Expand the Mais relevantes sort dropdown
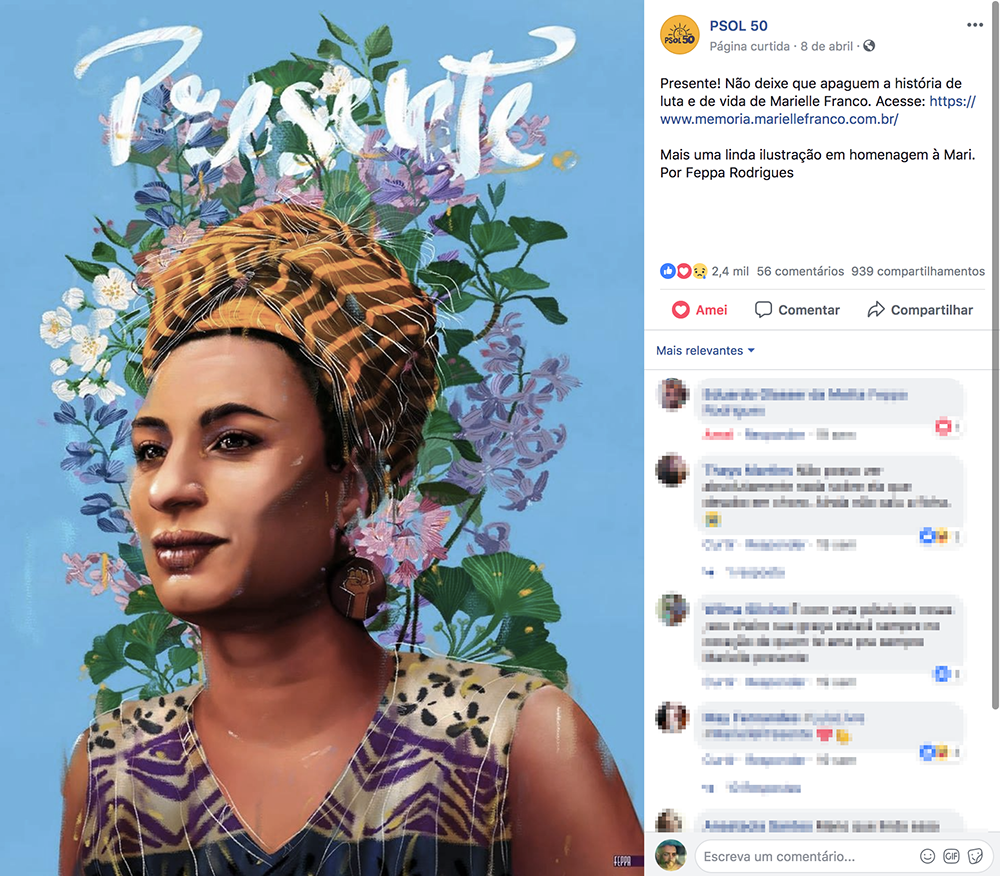Image resolution: width=1000 pixels, height=876 pixels. click(x=705, y=351)
